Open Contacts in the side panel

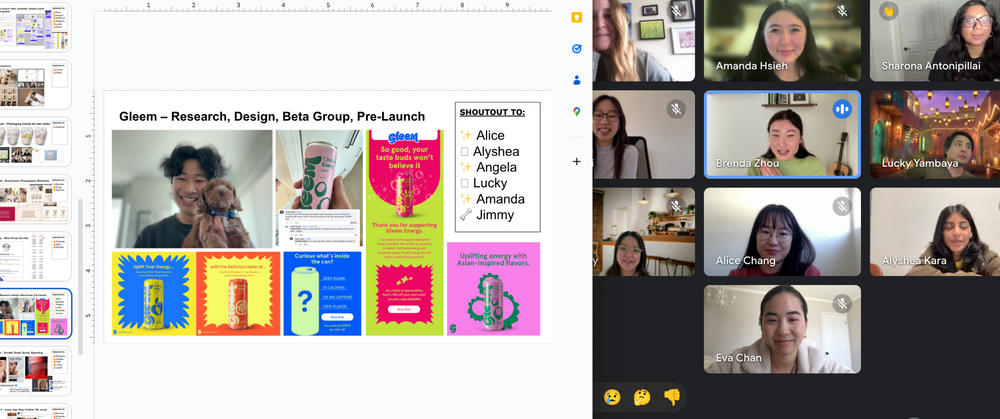tap(577, 80)
